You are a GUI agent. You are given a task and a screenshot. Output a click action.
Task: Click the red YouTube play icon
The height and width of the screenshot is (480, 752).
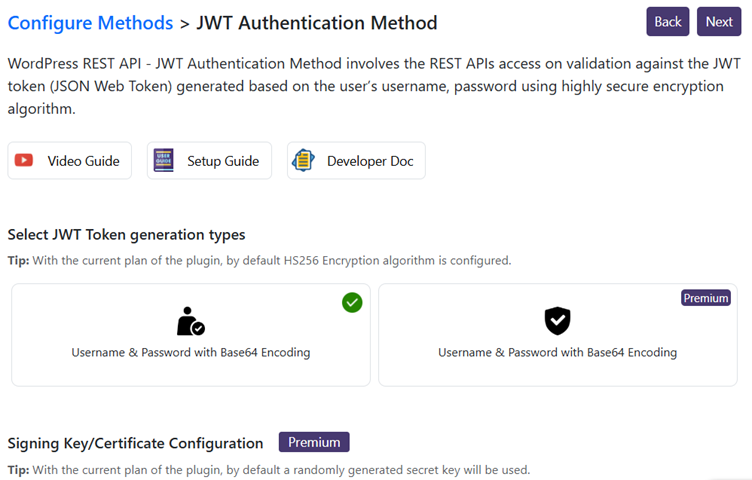click(24, 160)
